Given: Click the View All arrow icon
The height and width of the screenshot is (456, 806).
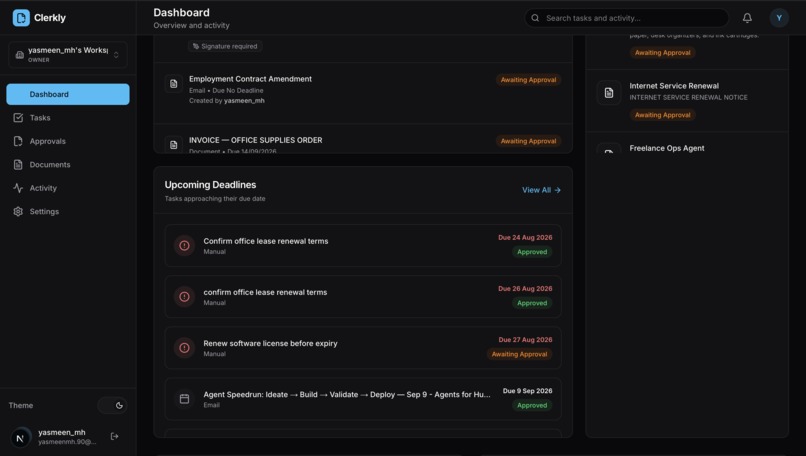Looking at the screenshot, I should click(557, 190).
